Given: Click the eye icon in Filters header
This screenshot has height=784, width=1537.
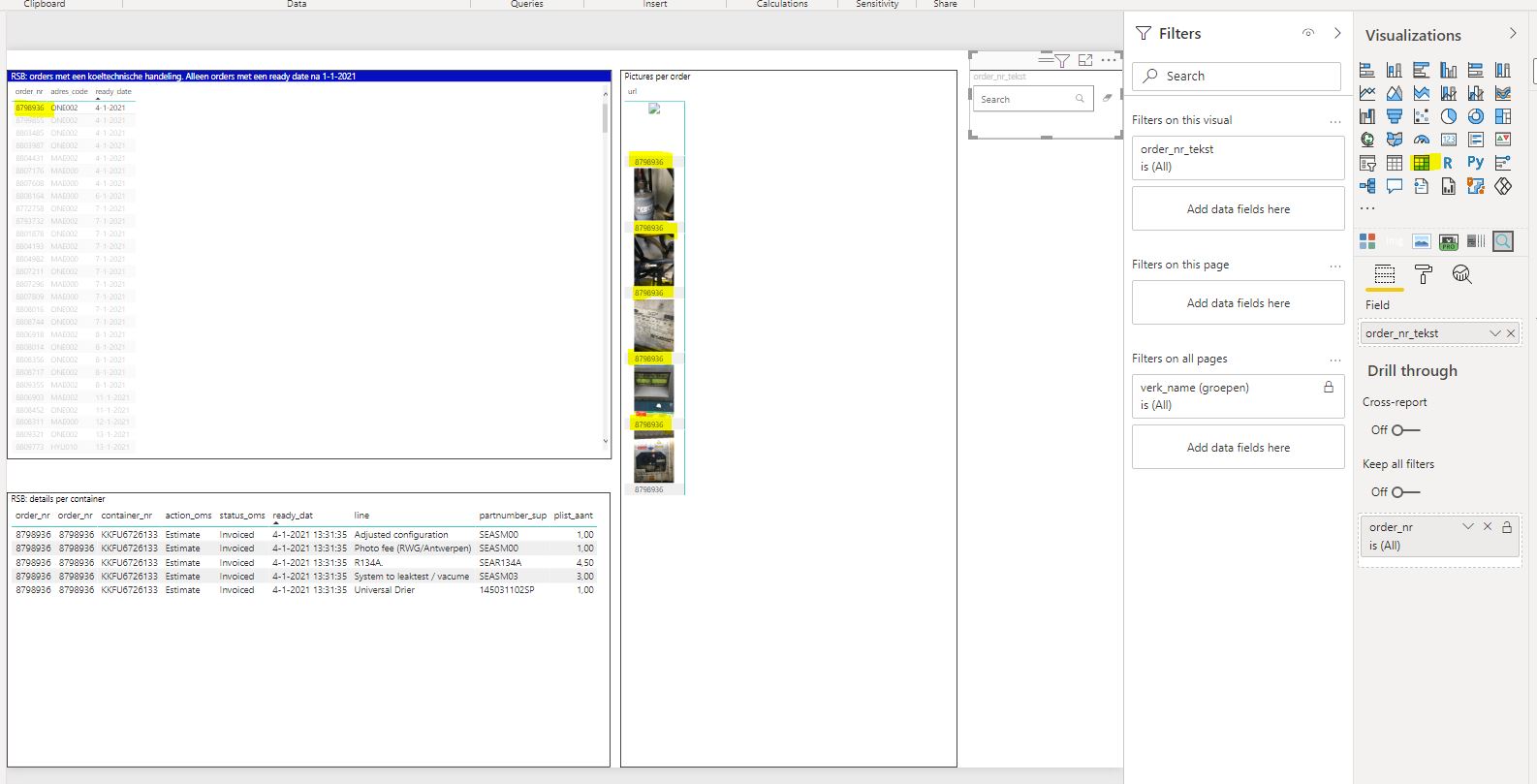Looking at the screenshot, I should coord(1308,33).
